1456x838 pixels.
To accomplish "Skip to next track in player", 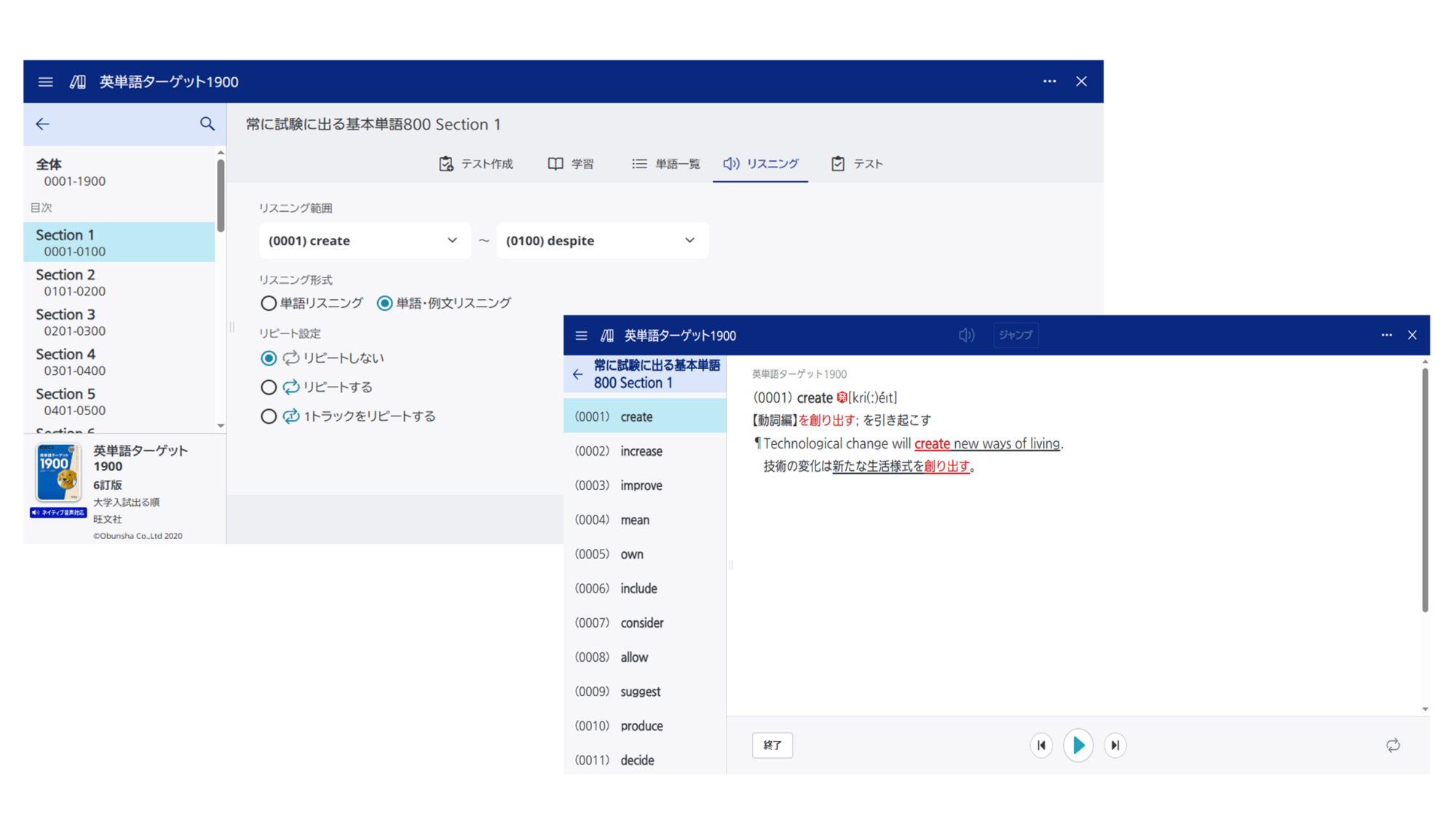I will point(1115,745).
